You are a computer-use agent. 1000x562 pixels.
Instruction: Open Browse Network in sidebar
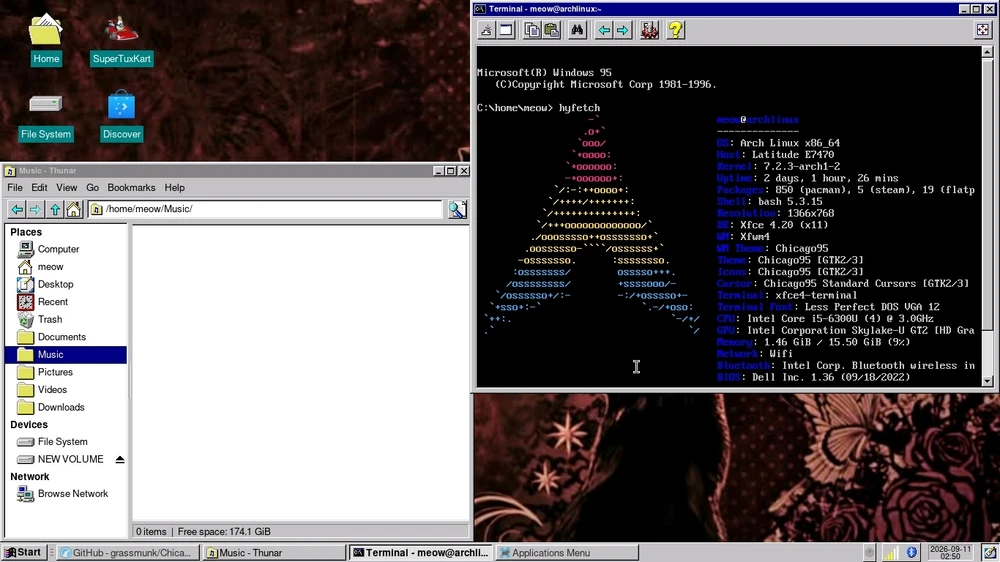click(x=66, y=494)
